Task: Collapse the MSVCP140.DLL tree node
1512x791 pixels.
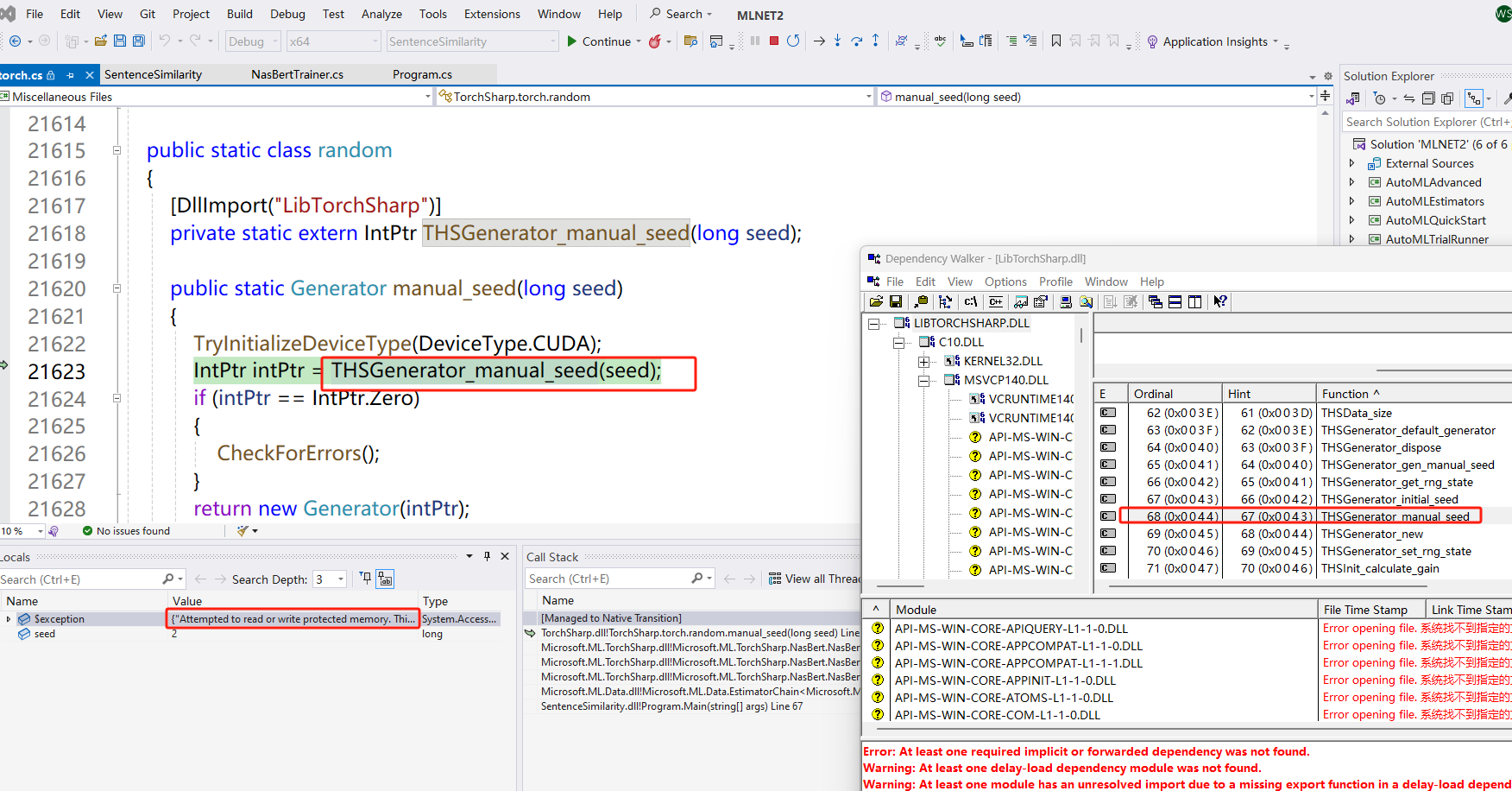Action: tap(923, 381)
